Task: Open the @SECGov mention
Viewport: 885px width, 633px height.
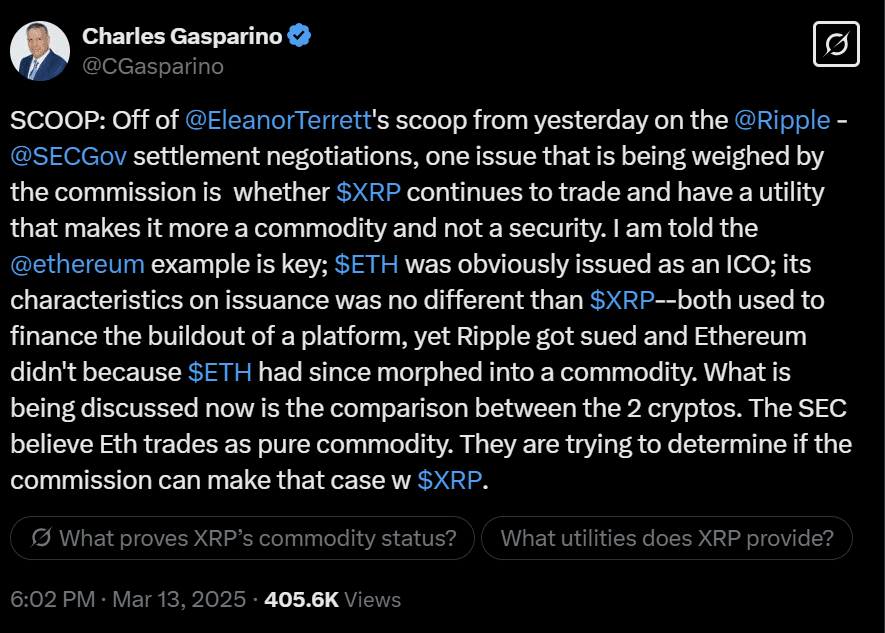Action: 68,156
